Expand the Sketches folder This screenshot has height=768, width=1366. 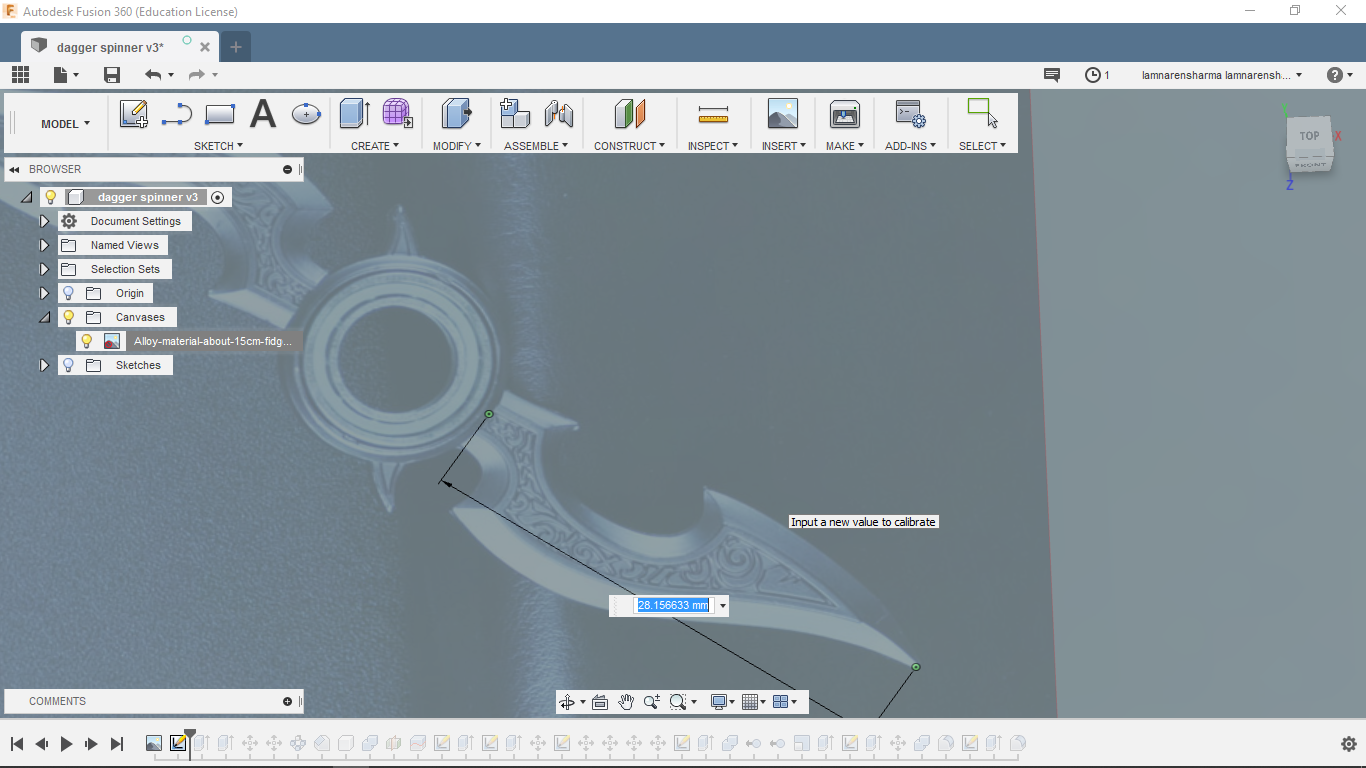(44, 365)
